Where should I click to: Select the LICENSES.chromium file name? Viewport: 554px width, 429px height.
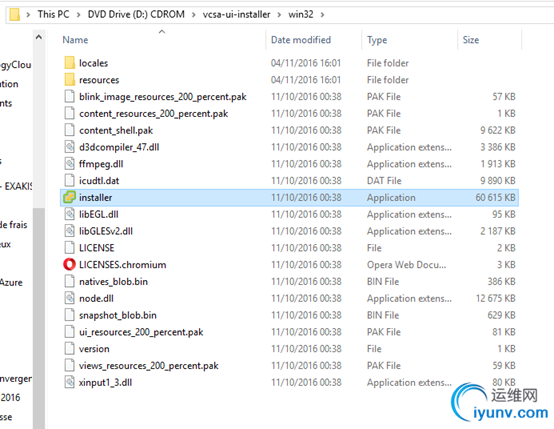(122, 265)
